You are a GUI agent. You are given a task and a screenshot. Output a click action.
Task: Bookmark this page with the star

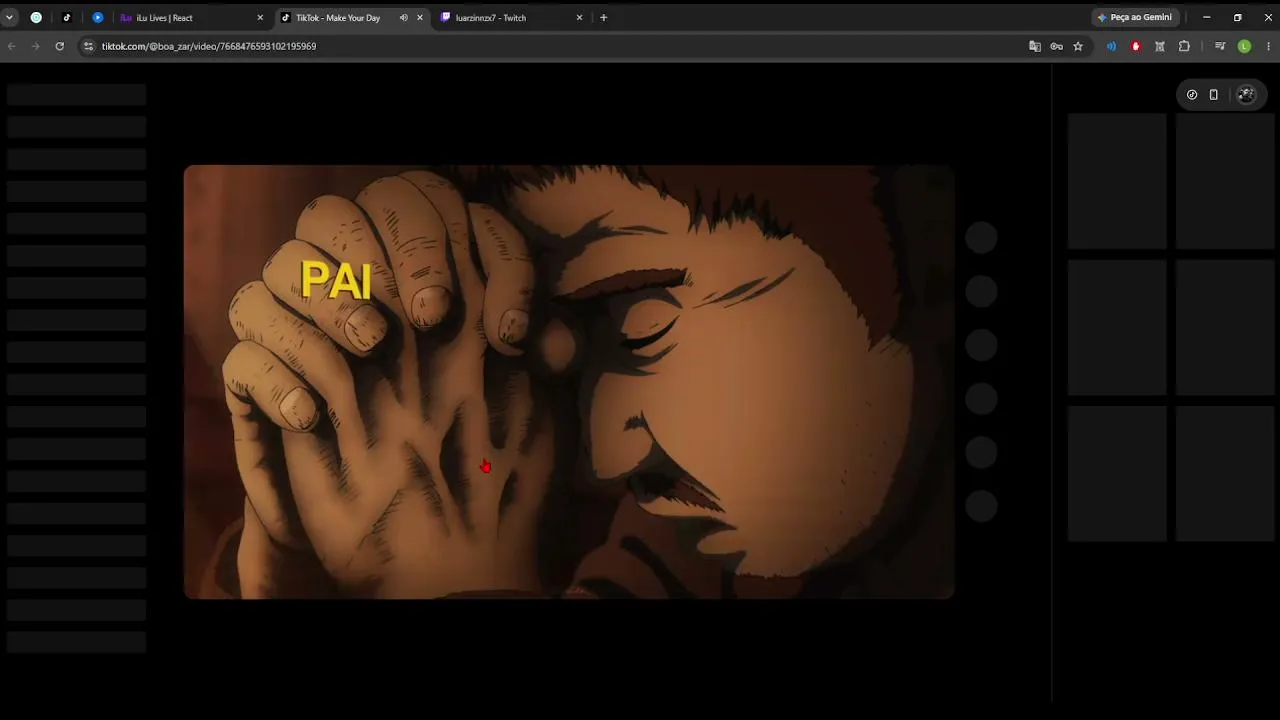click(x=1078, y=46)
